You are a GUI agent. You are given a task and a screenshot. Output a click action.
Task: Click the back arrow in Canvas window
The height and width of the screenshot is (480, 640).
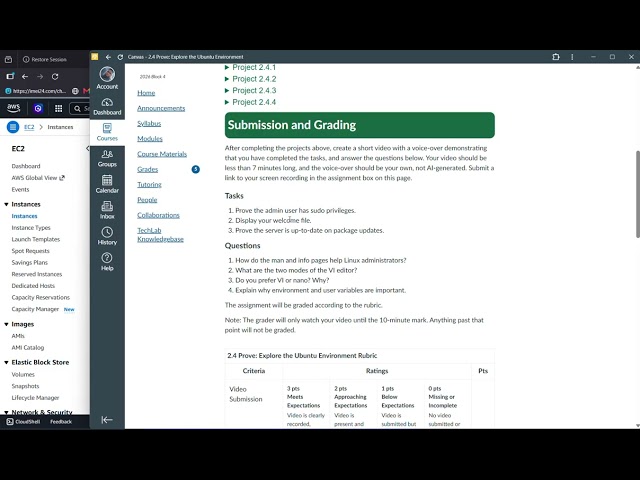108,57
